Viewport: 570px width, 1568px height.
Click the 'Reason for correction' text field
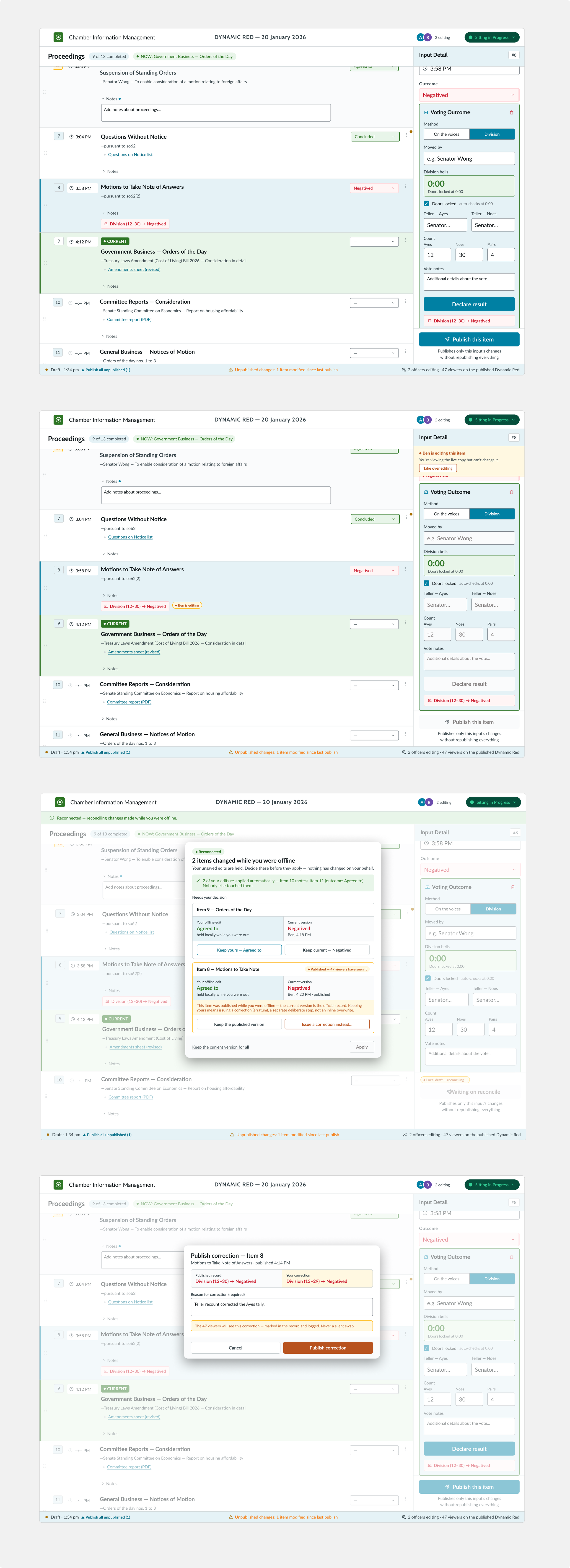tap(282, 1307)
